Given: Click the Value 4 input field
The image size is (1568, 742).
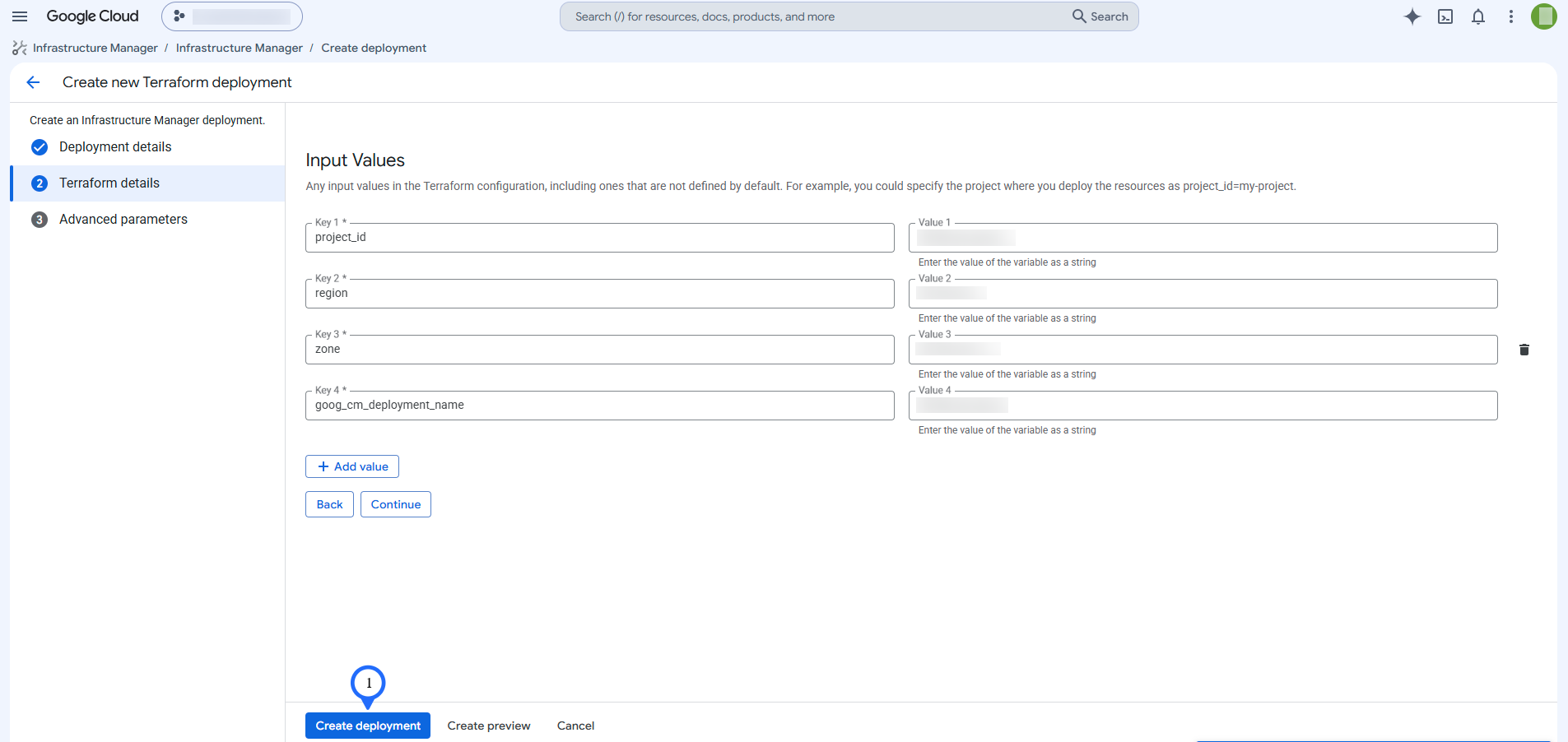Looking at the screenshot, I should coord(1203,406).
